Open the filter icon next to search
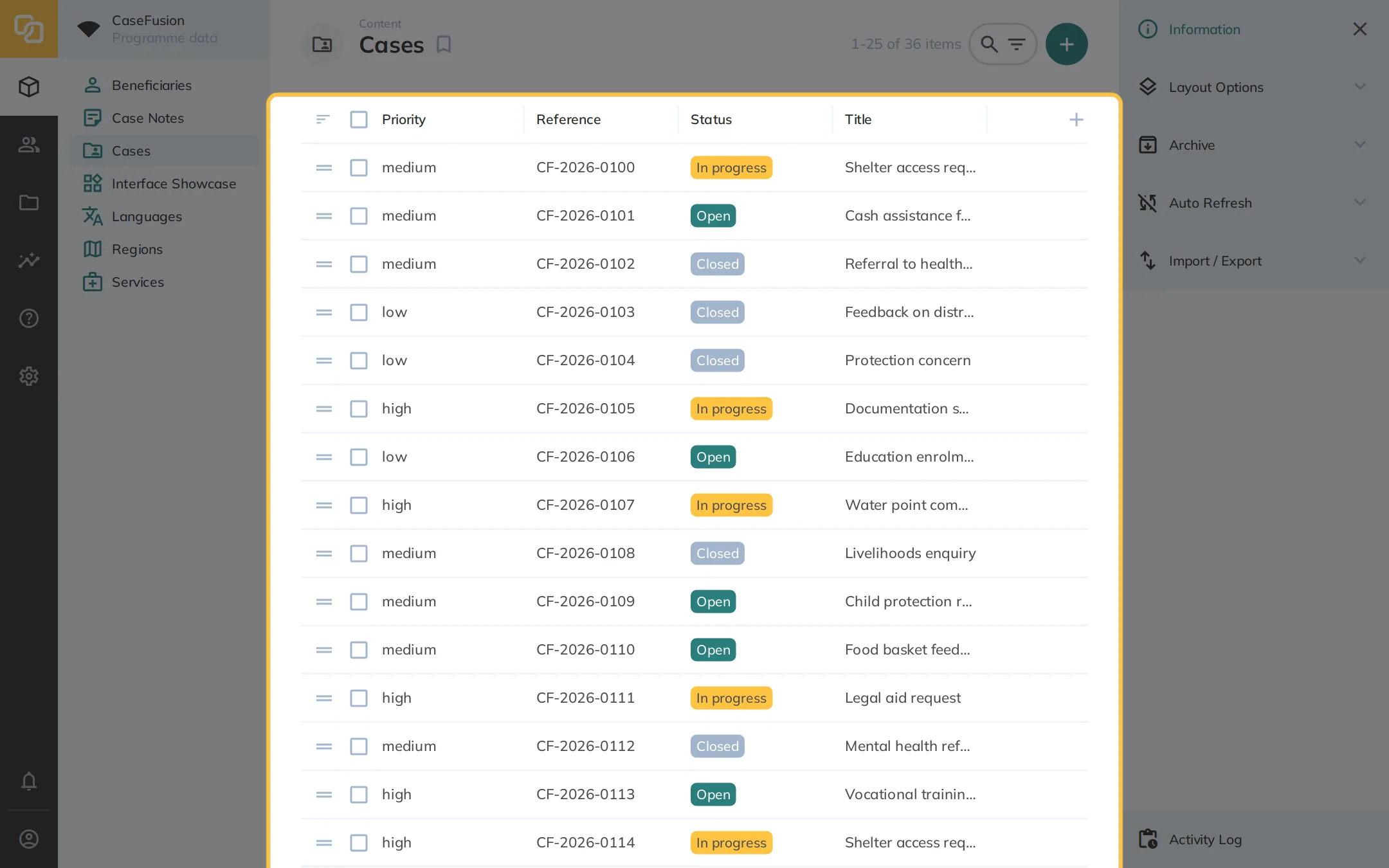1389x868 pixels. click(x=1017, y=44)
